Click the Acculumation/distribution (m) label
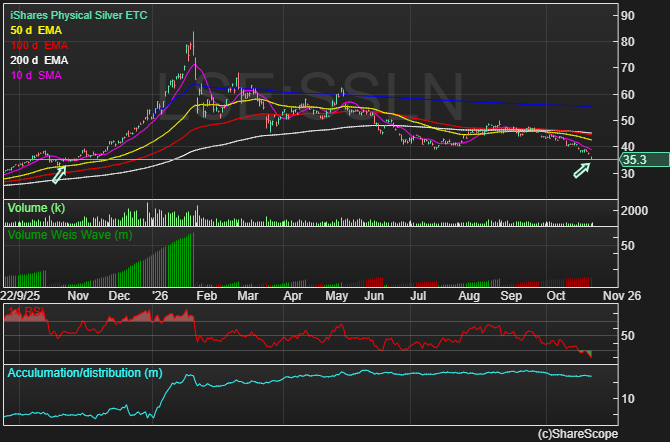The width and height of the screenshot is (670, 442). point(85,373)
